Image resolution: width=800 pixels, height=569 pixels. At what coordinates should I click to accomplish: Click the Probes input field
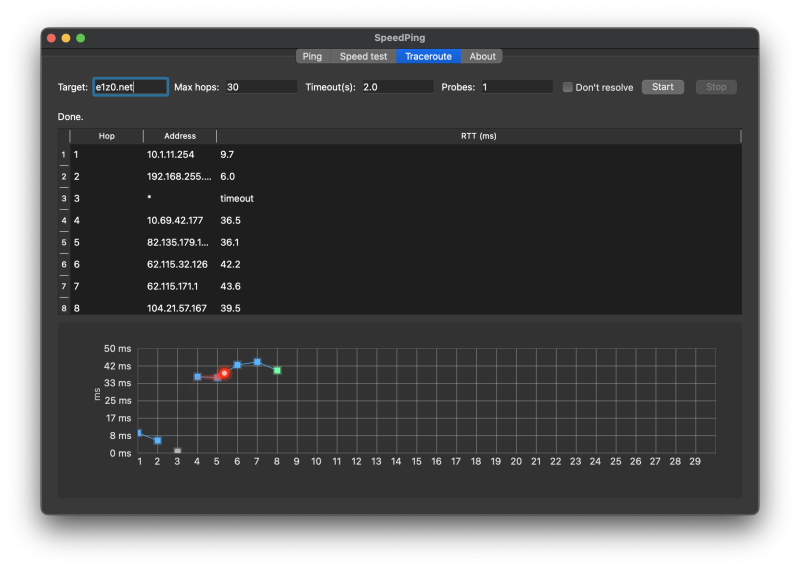pyautogui.click(x=517, y=87)
